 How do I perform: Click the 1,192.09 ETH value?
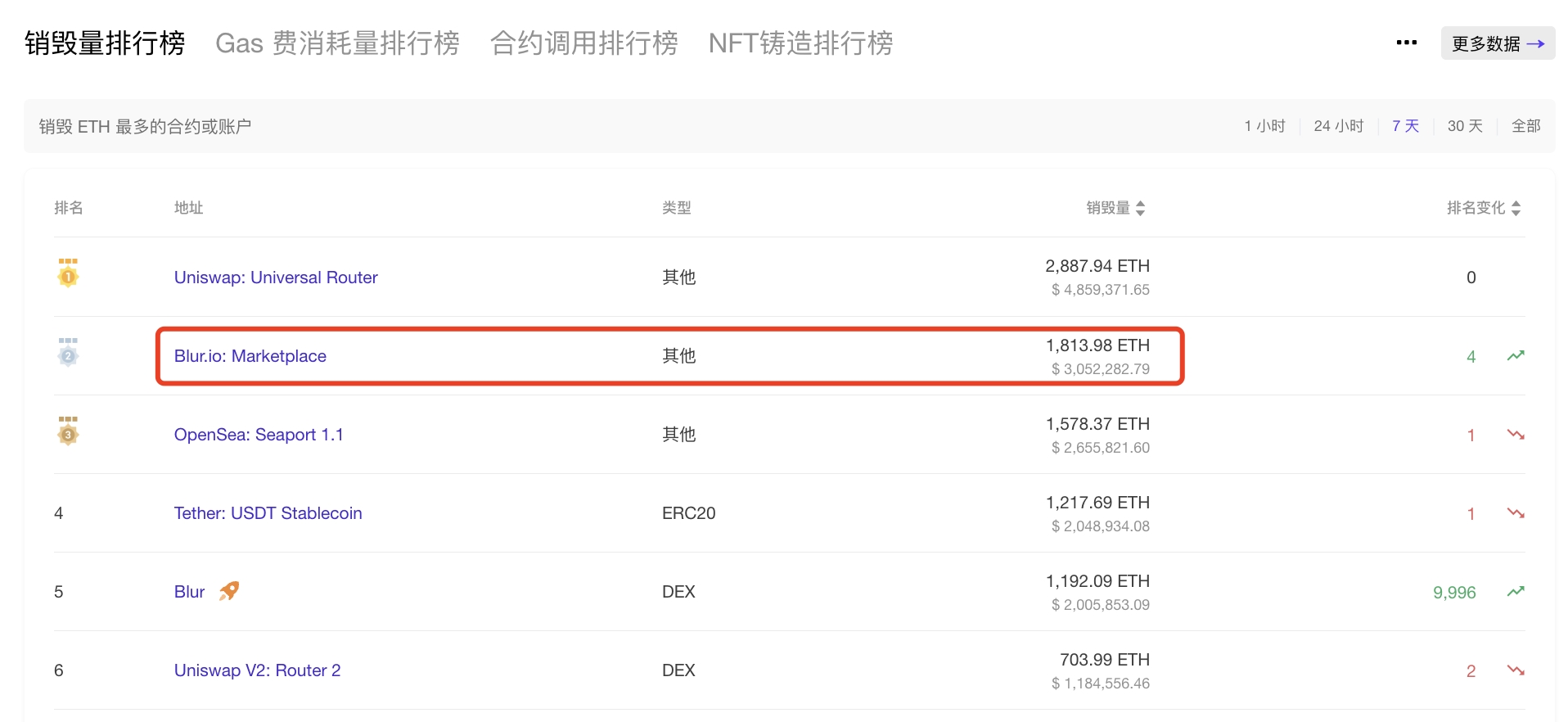[x=1097, y=581]
